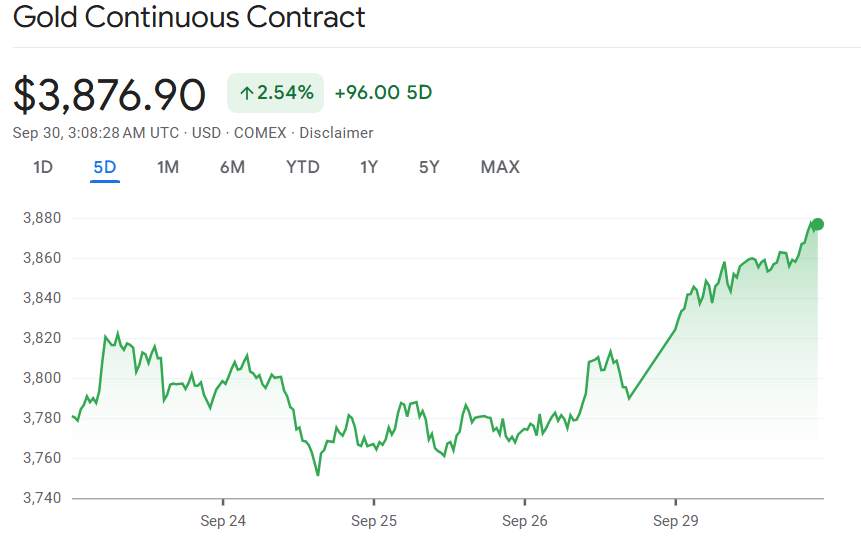View the 5Y price history tab
Image resolution: width=861 pixels, height=549 pixels.
[x=429, y=167]
